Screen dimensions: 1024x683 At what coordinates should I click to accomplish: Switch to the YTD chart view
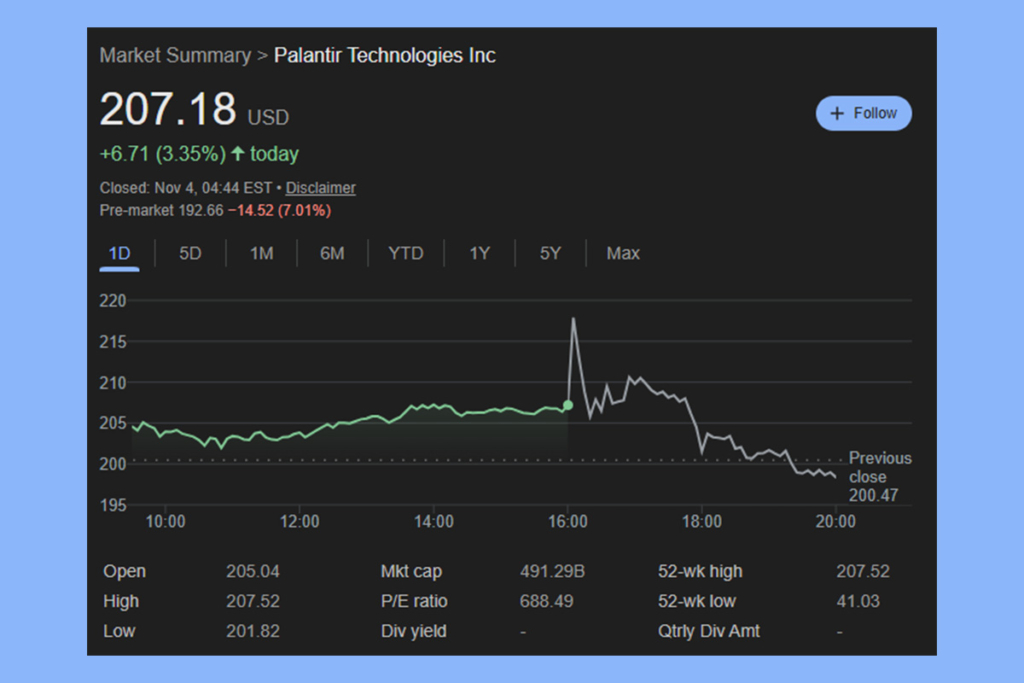coord(405,253)
